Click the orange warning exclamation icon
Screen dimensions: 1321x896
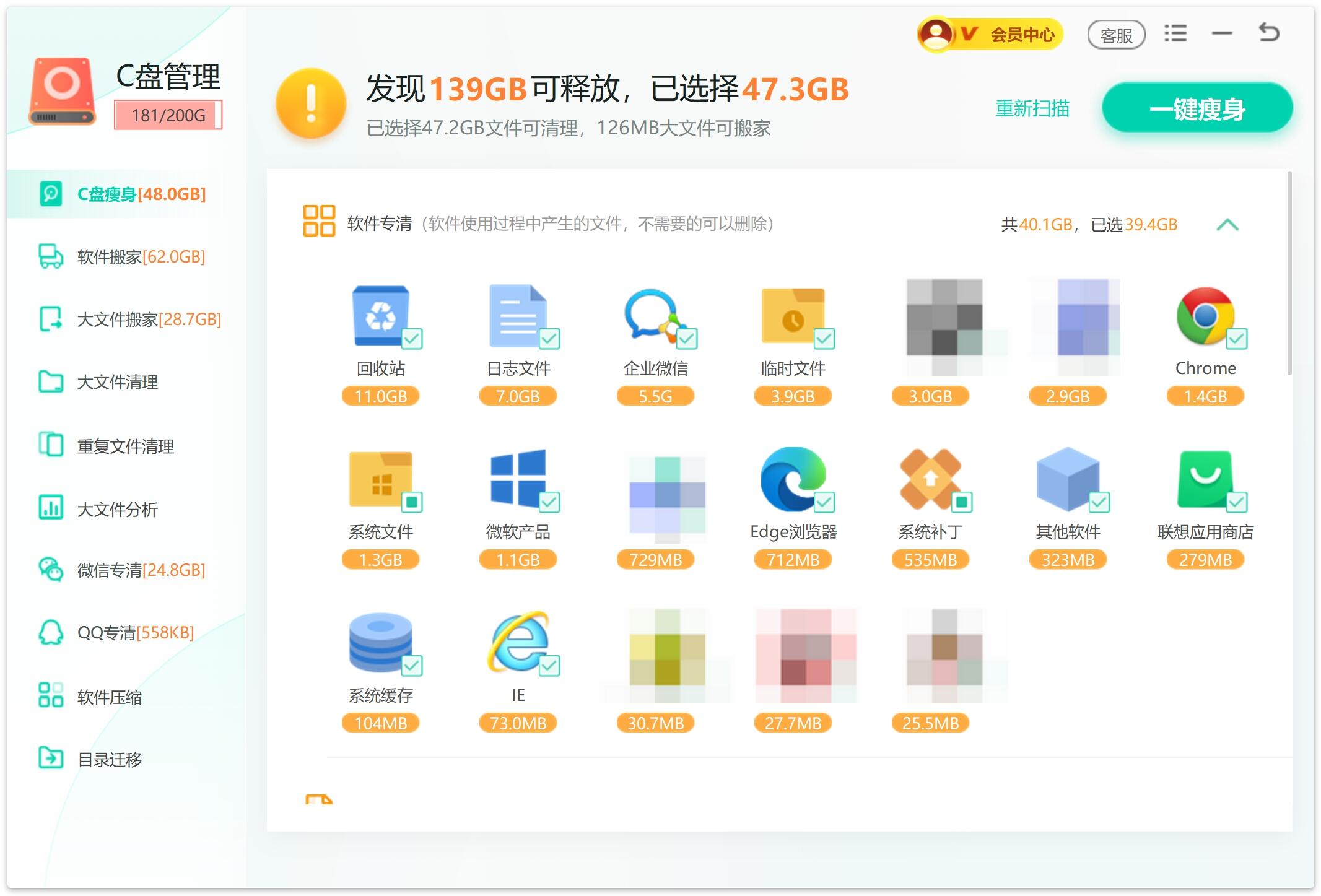pos(310,103)
